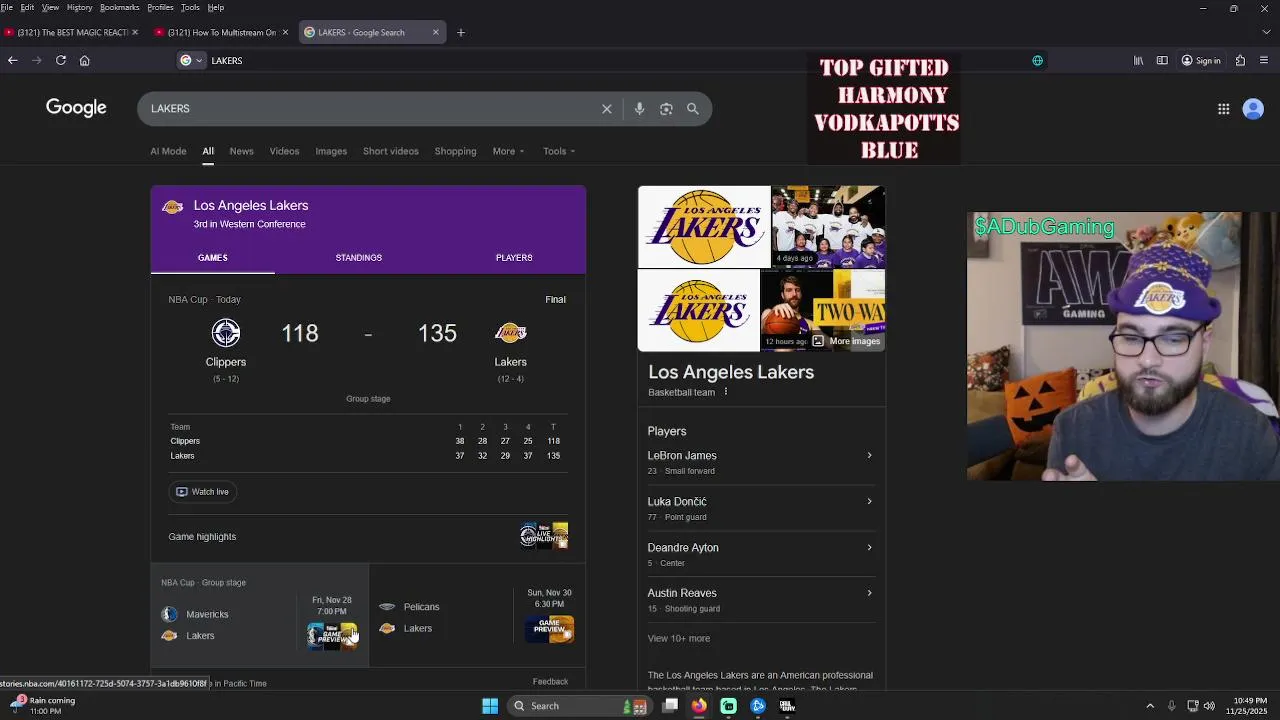Image resolution: width=1280 pixels, height=720 pixels.
Task: Open the Game highlights video thumbnail
Action: click(x=544, y=536)
